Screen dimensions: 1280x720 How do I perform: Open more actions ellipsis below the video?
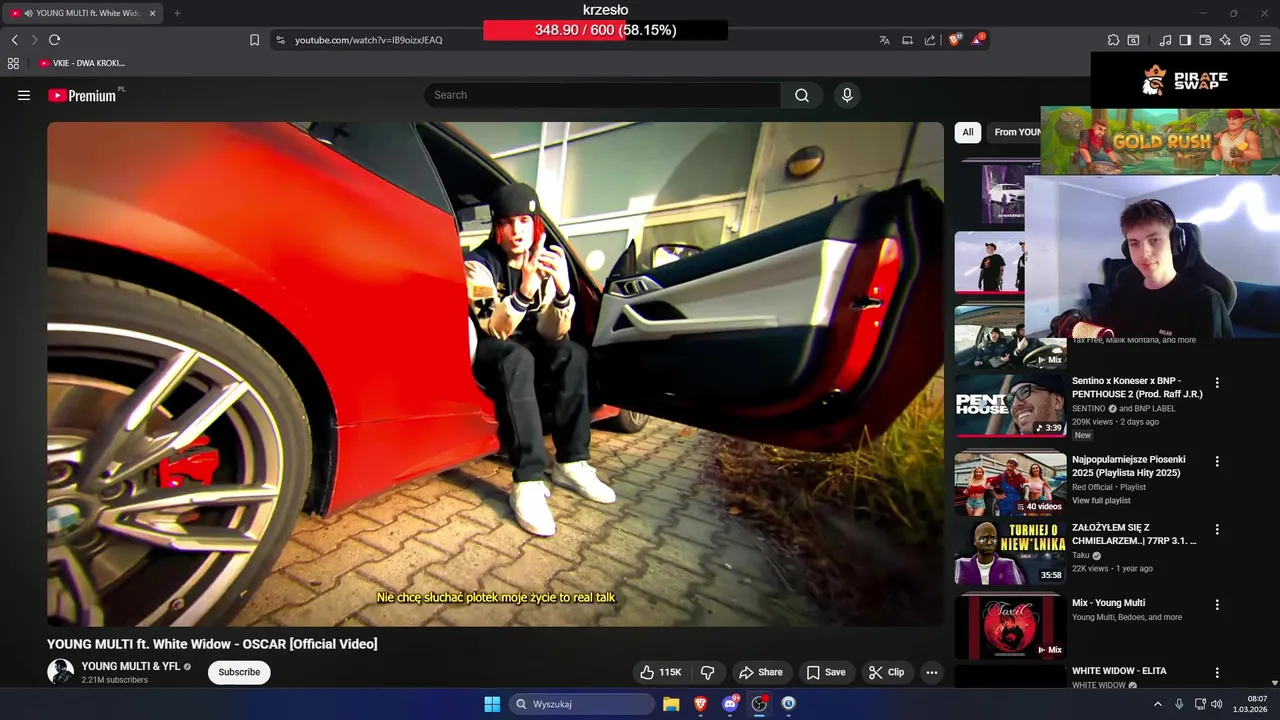point(932,672)
